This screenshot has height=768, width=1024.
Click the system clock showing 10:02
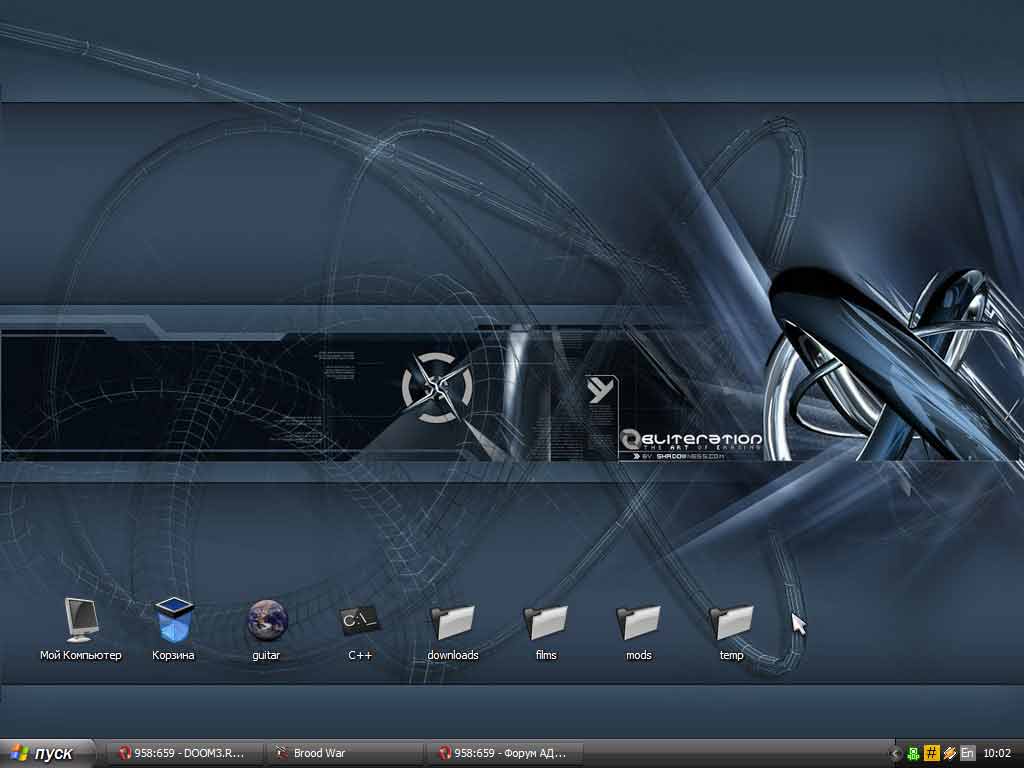click(x=997, y=753)
